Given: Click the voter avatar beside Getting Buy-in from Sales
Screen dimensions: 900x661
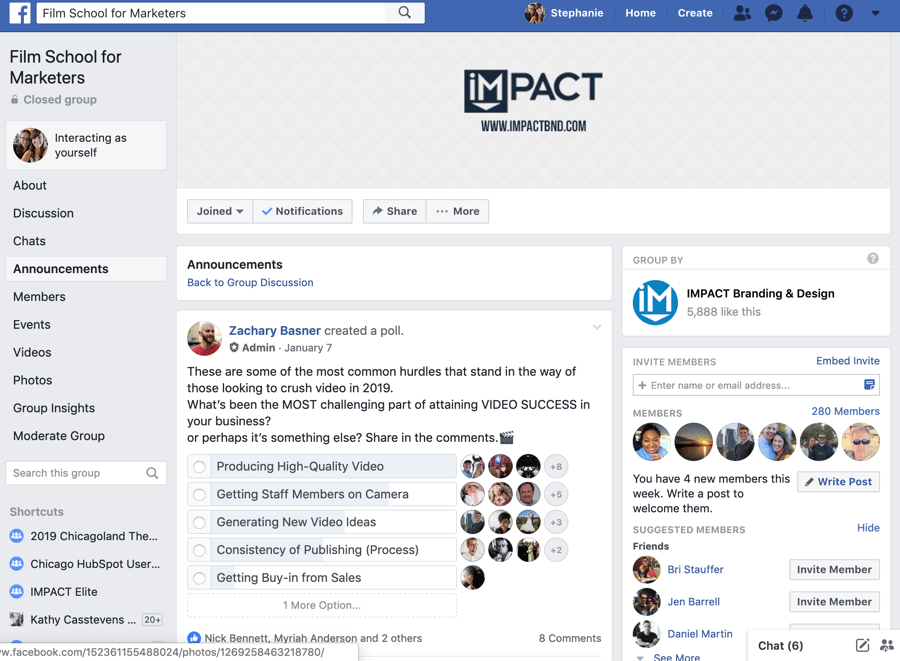Looking at the screenshot, I should pos(472,577).
